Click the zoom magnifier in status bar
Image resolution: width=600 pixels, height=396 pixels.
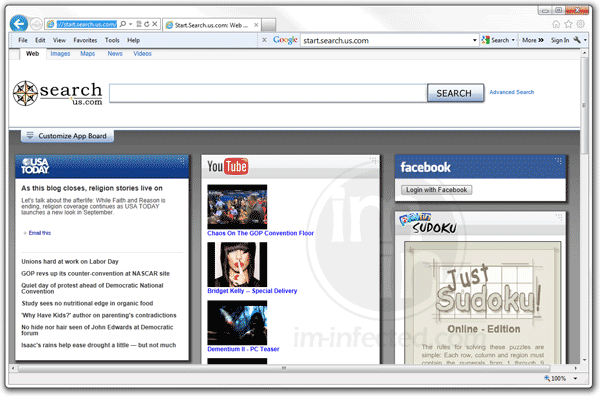point(547,378)
